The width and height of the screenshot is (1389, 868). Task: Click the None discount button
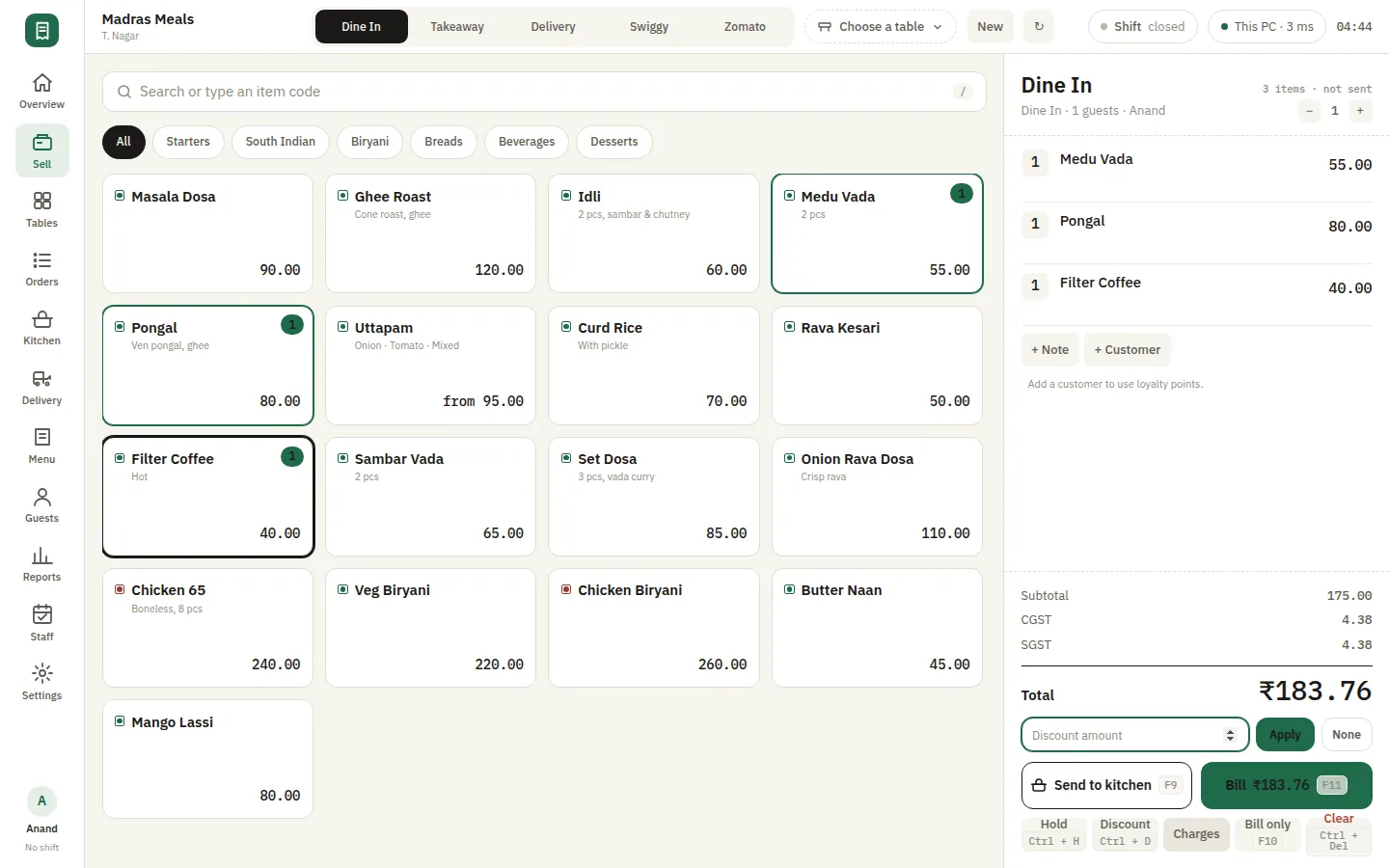[x=1347, y=735]
